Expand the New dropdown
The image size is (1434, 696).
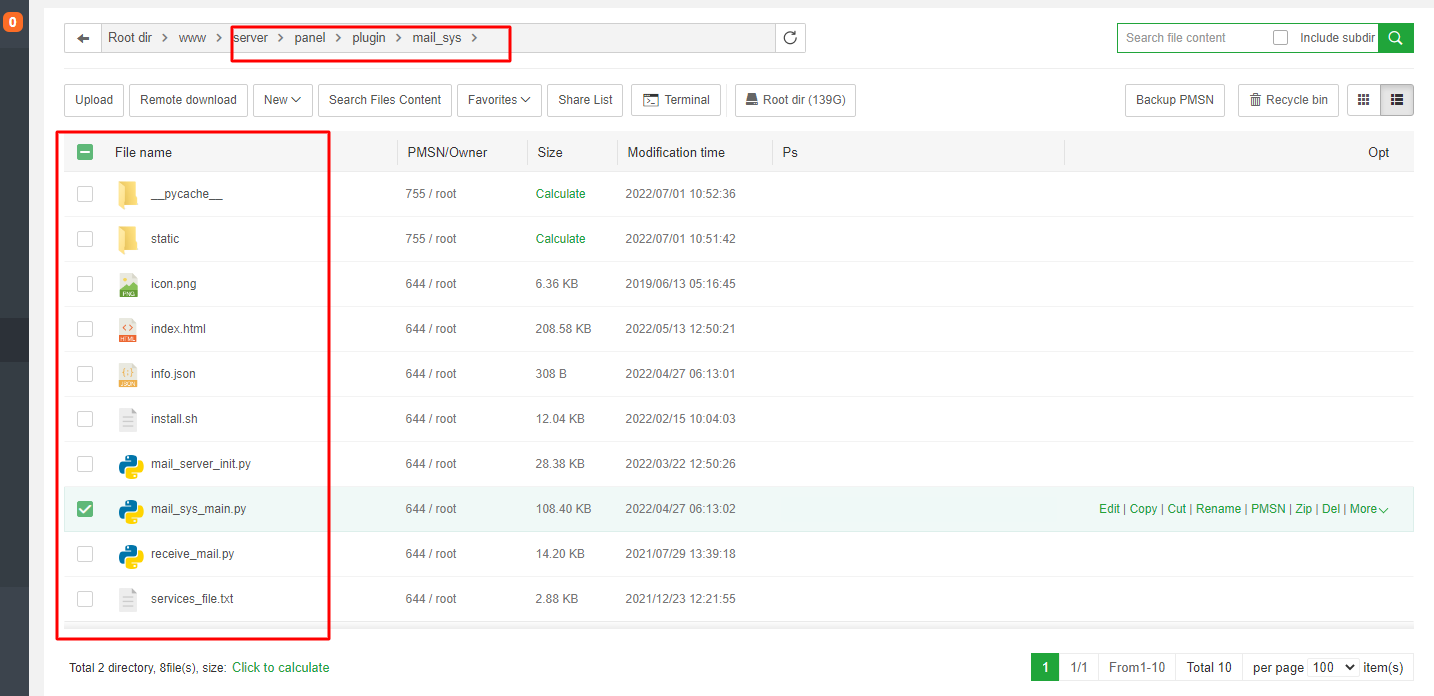click(x=283, y=100)
